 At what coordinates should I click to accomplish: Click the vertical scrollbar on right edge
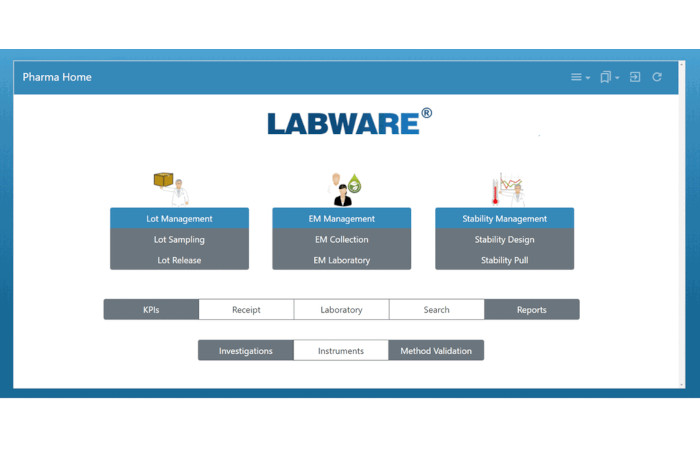click(682, 225)
